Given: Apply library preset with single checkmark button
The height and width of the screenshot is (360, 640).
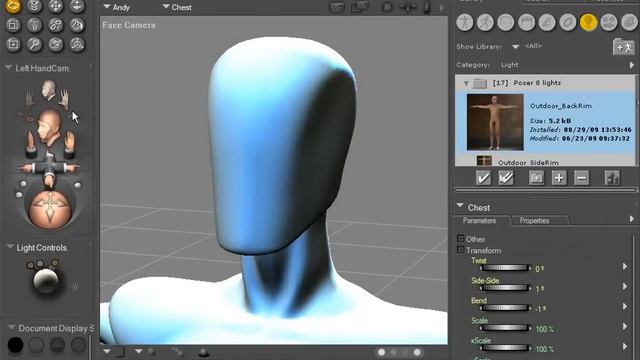Looking at the screenshot, I should tap(484, 178).
